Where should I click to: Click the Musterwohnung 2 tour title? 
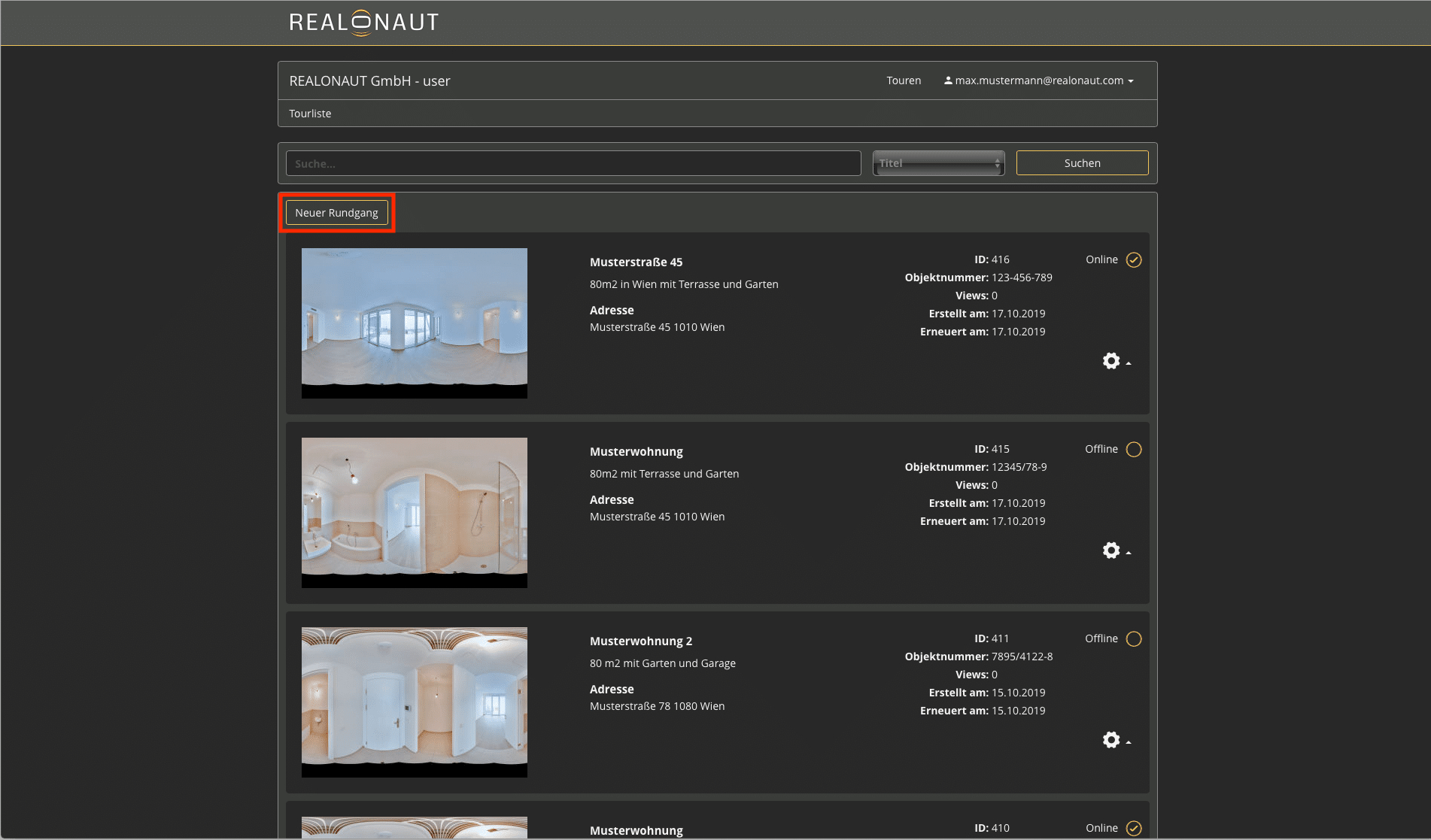tap(640, 641)
